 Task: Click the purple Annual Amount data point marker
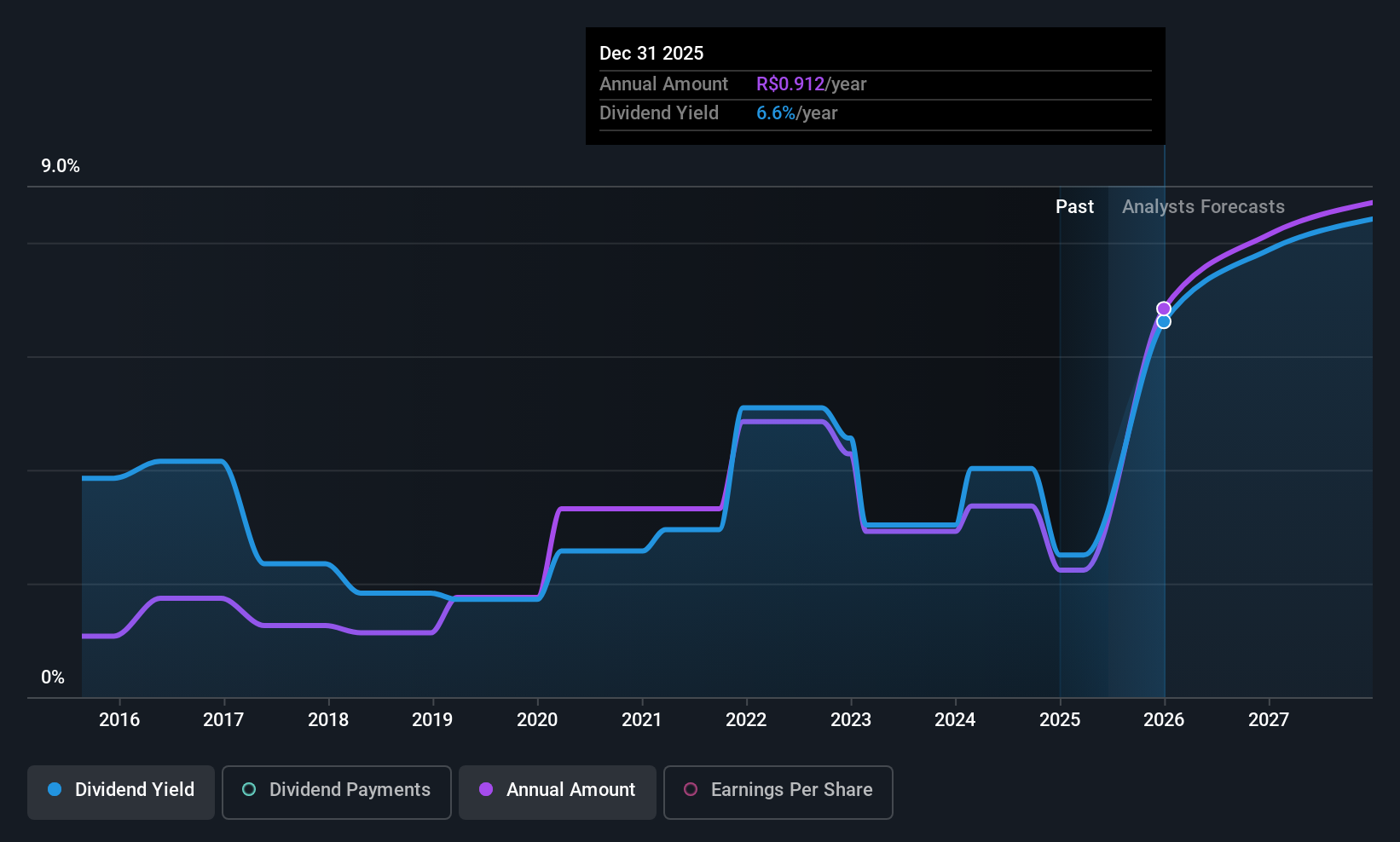click(x=1164, y=309)
